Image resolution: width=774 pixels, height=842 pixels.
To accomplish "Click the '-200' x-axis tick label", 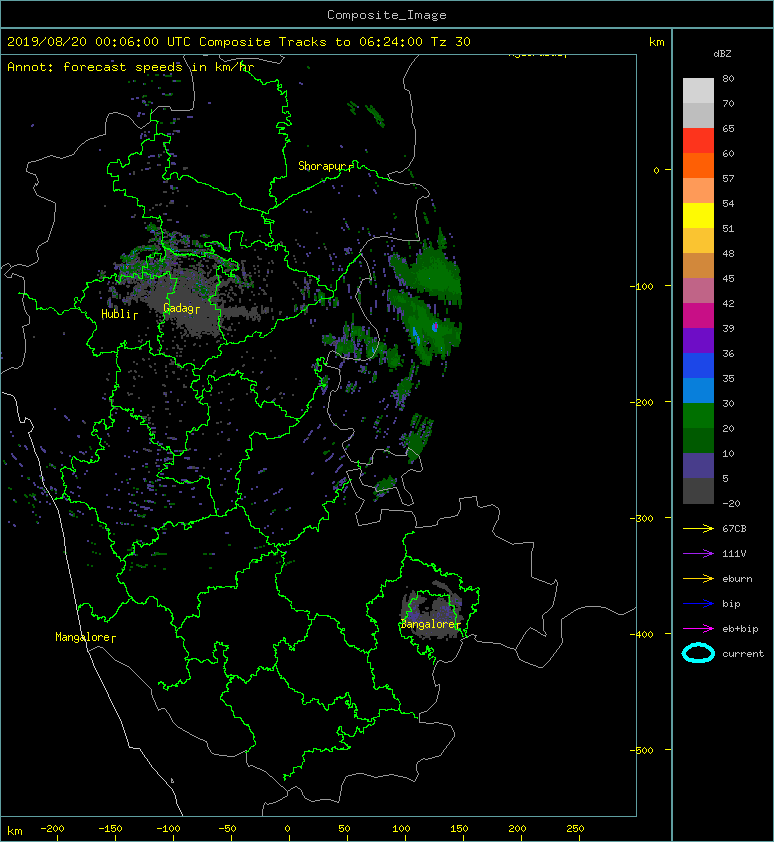I will pos(52,829).
